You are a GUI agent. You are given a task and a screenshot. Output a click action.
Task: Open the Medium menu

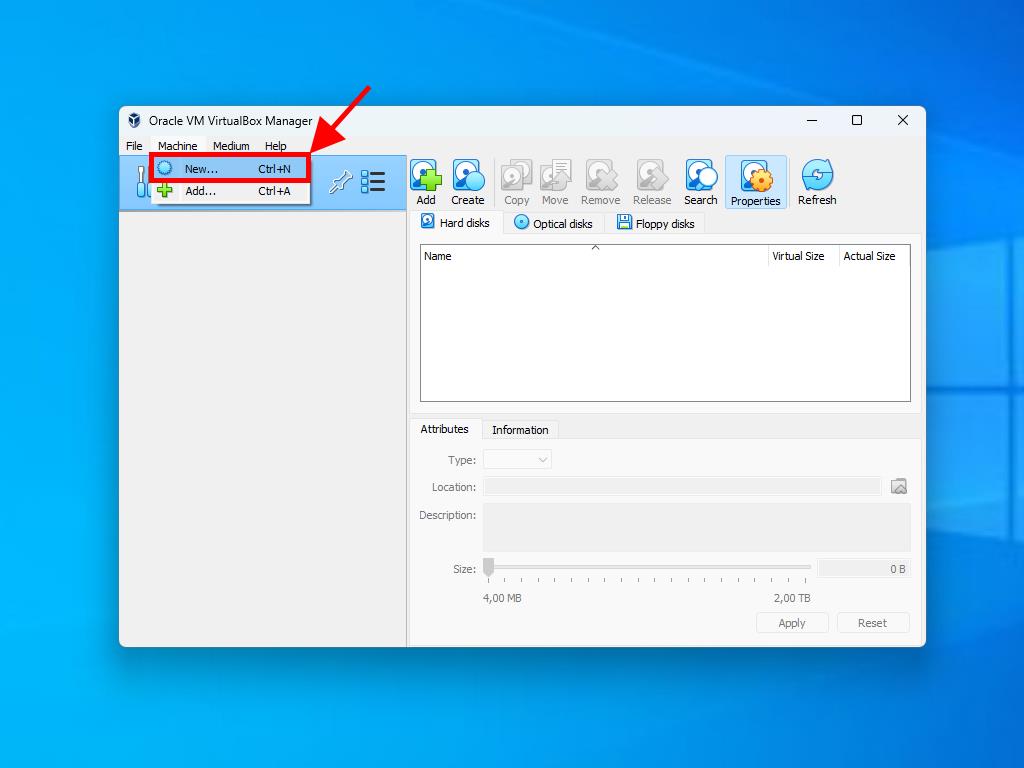(x=231, y=146)
